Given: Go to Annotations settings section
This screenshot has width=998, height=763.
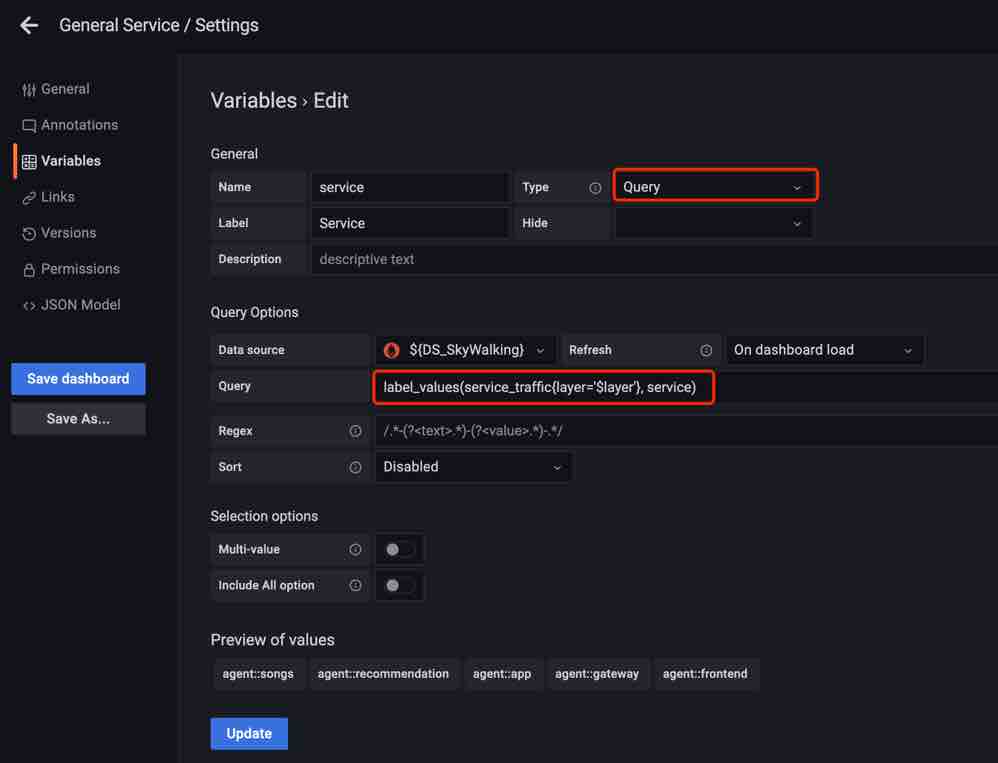Looking at the screenshot, I should [x=79, y=125].
